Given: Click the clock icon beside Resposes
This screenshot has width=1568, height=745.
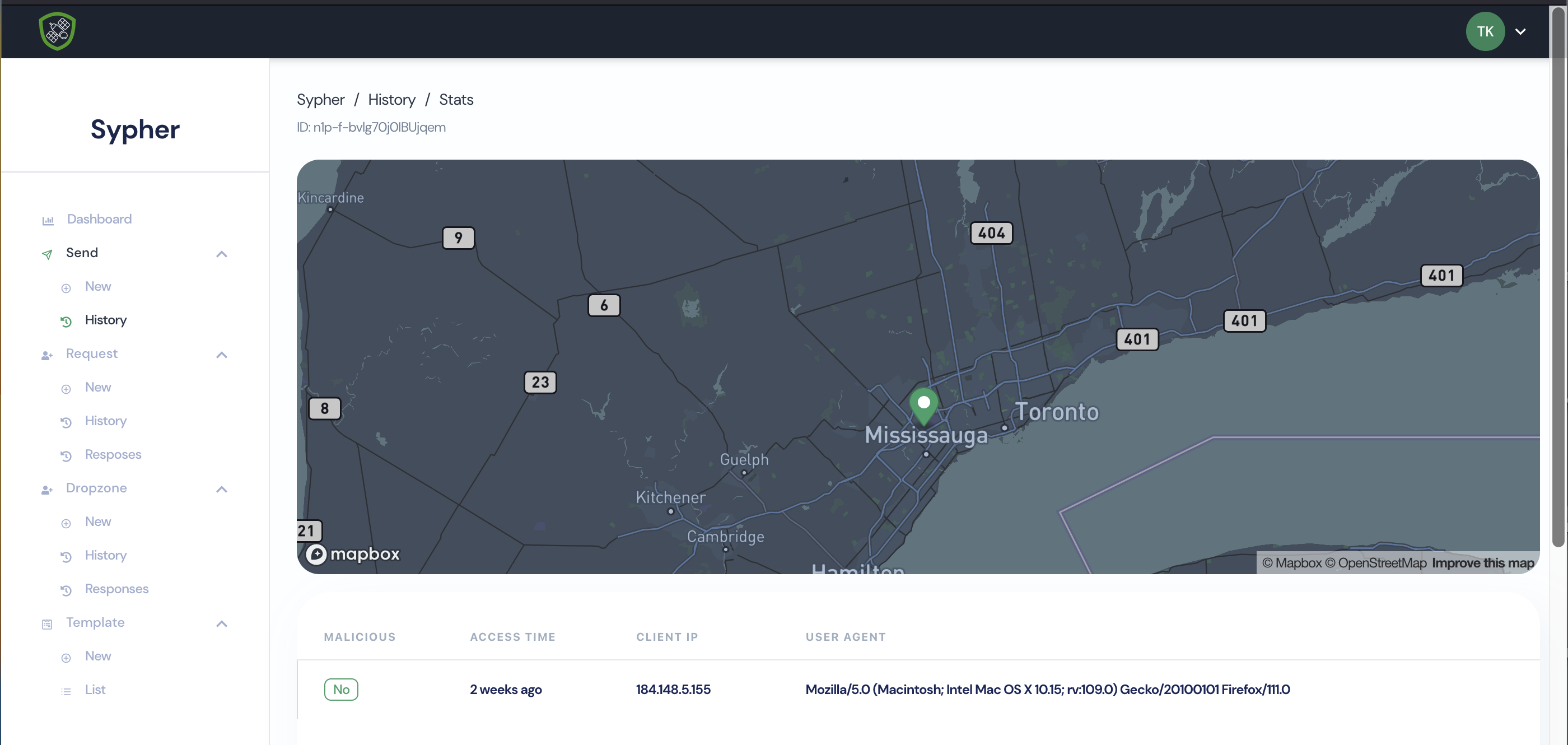Looking at the screenshot, I should tap(66, 456).
